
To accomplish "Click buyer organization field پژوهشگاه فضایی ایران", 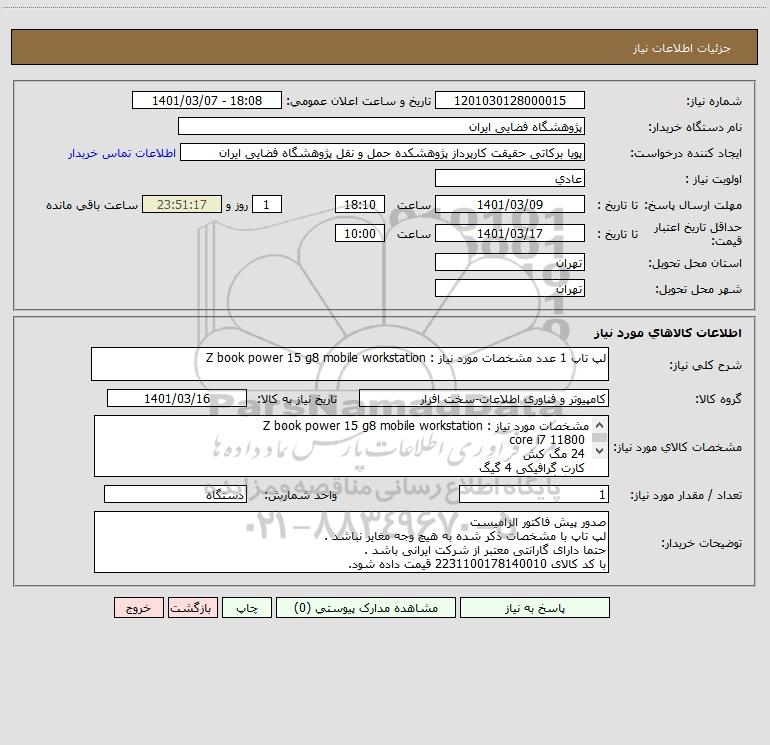I will click(x=381, y=127).
